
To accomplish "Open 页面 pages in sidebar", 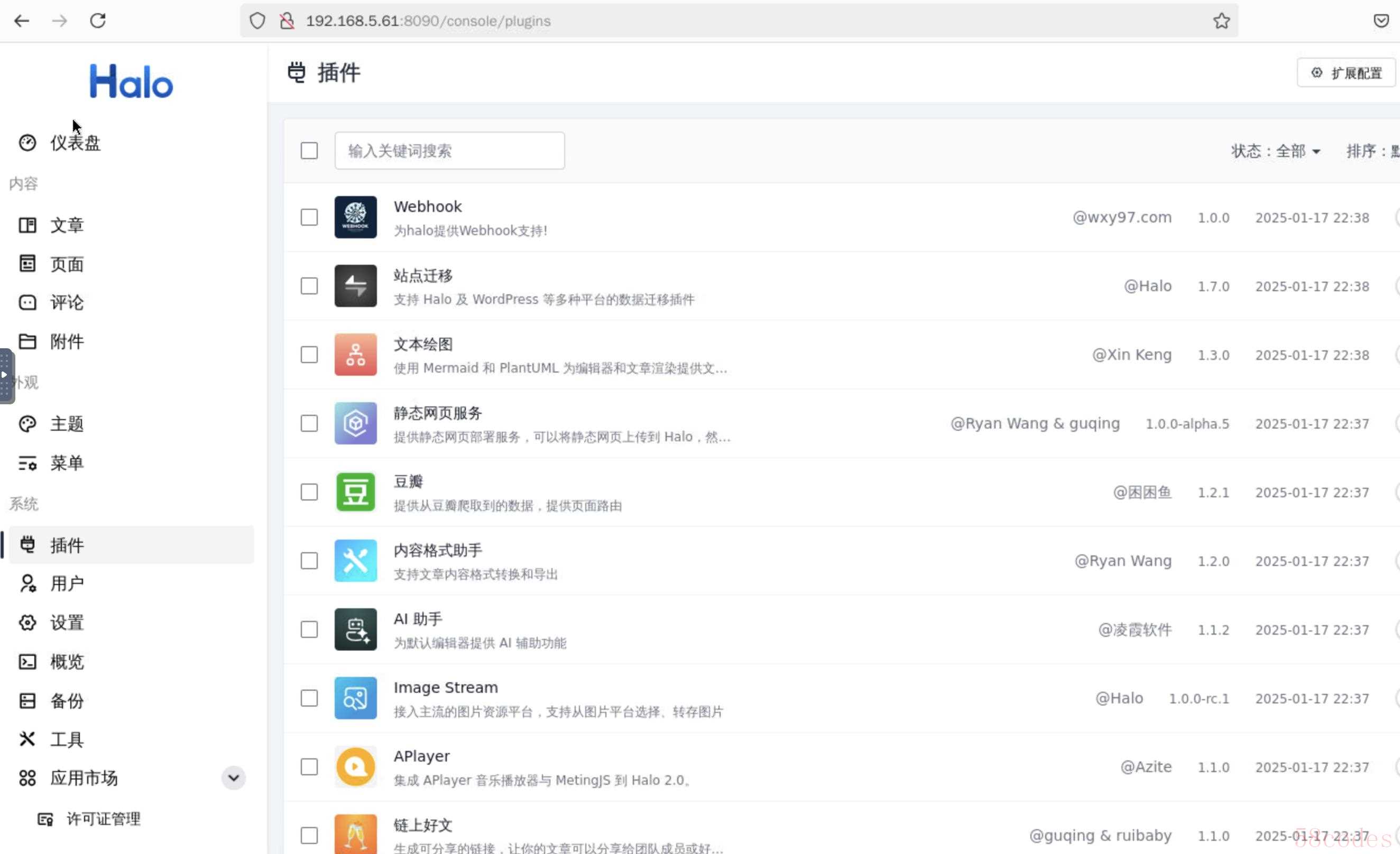I will pos(131,264).
